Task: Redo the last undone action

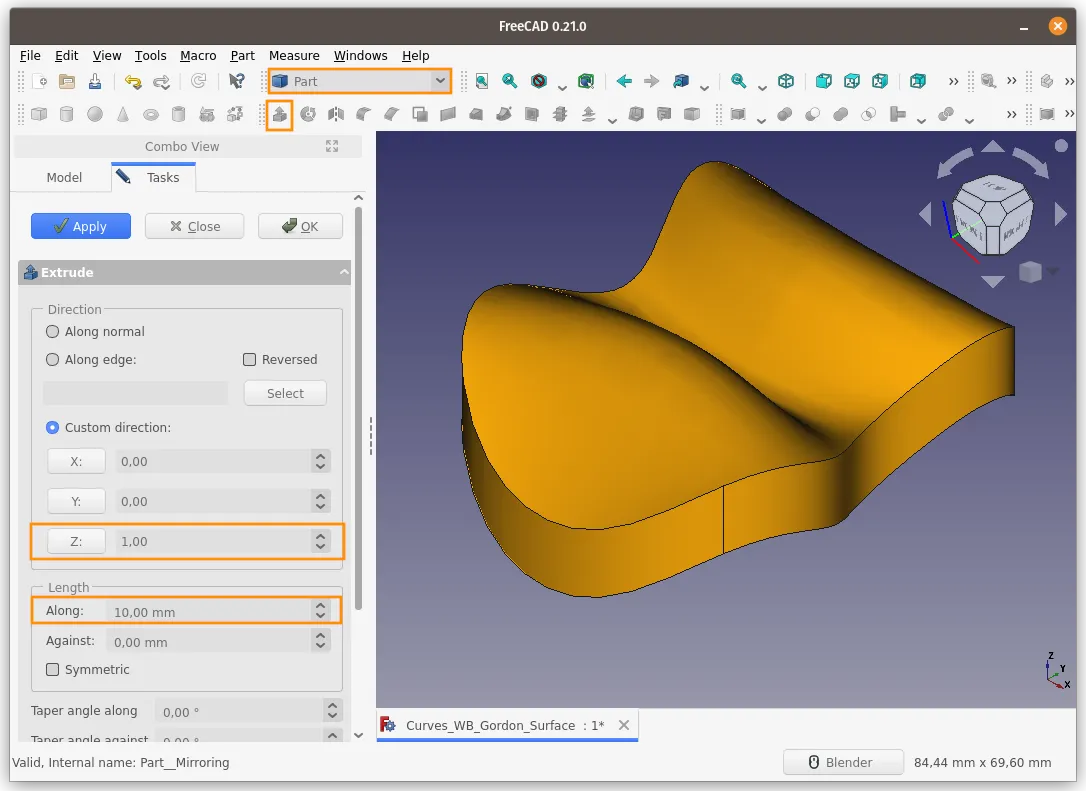Action: click(161, 81)
